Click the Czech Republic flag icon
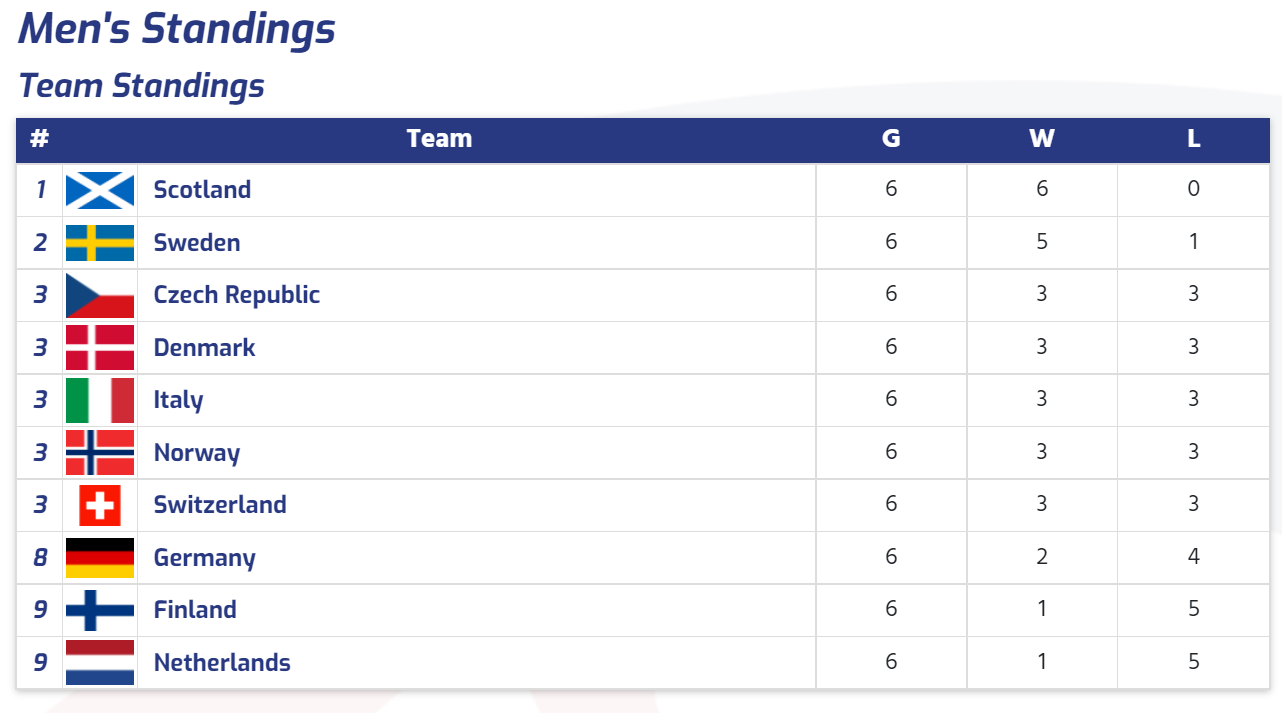Viewport: 1282px width, 713px height. 100,295
